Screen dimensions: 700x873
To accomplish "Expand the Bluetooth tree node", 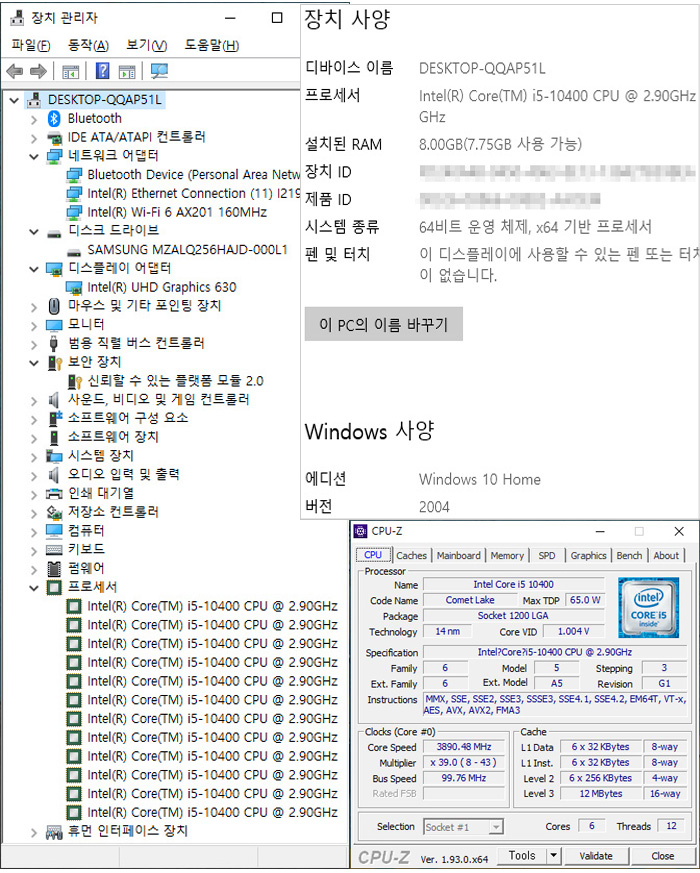I will coord(33,119).
